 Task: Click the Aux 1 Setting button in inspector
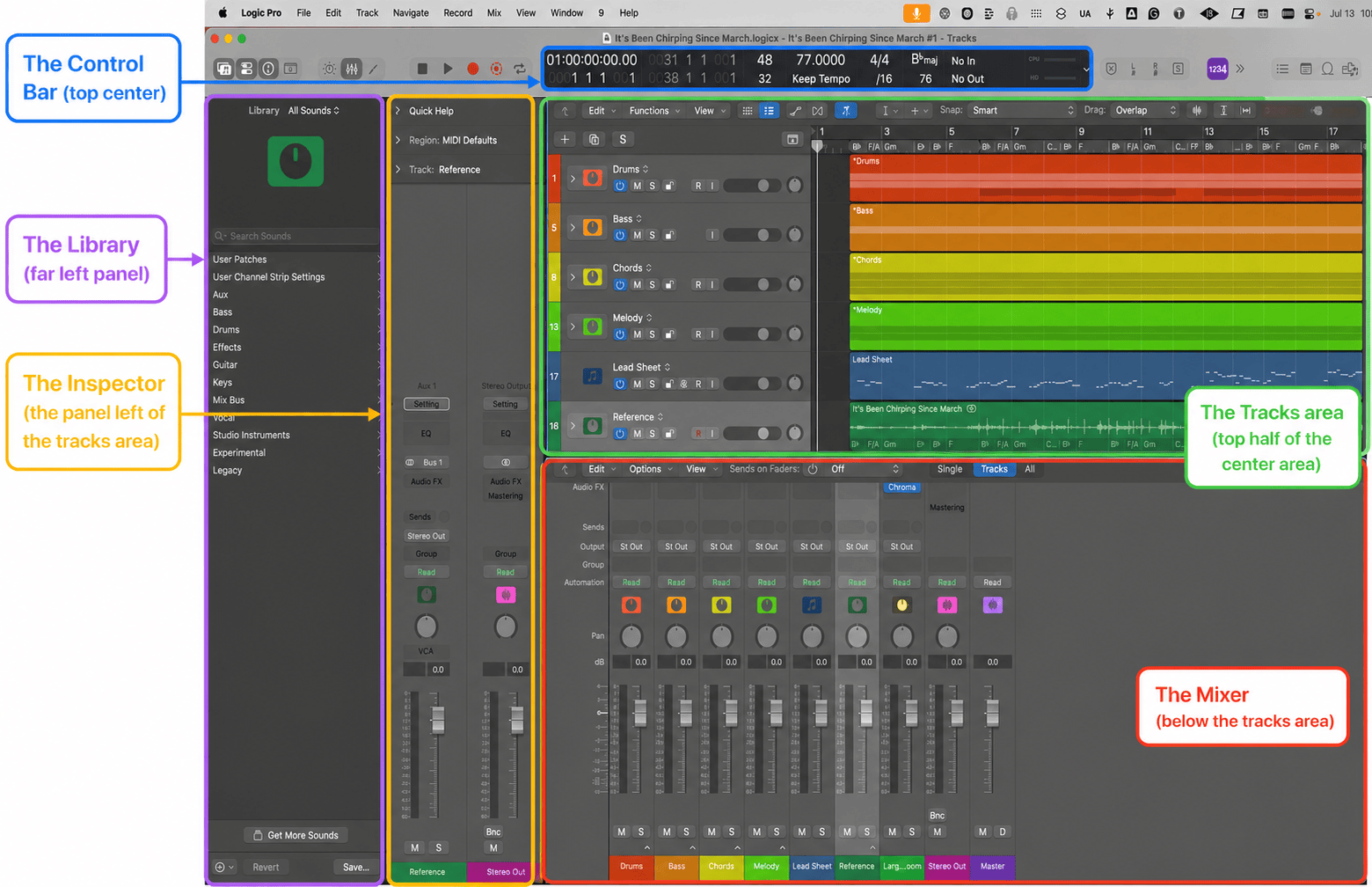click(427, 404)
